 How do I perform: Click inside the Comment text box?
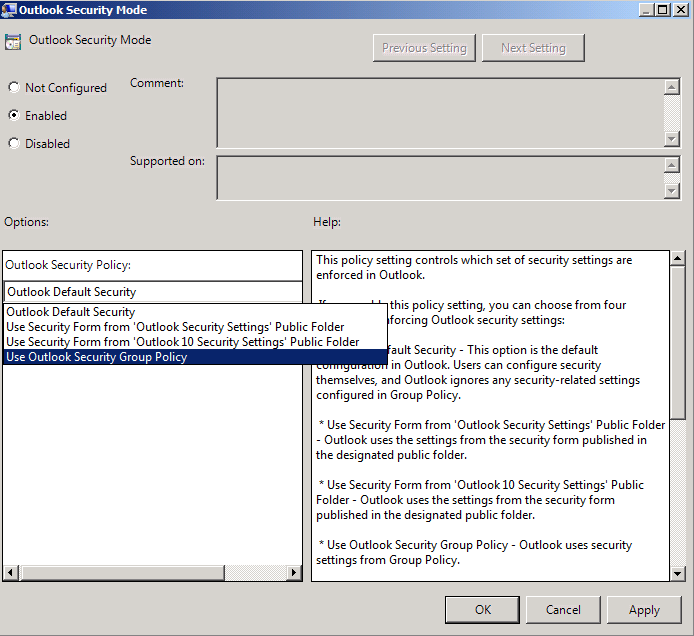(x=440, y=113)
